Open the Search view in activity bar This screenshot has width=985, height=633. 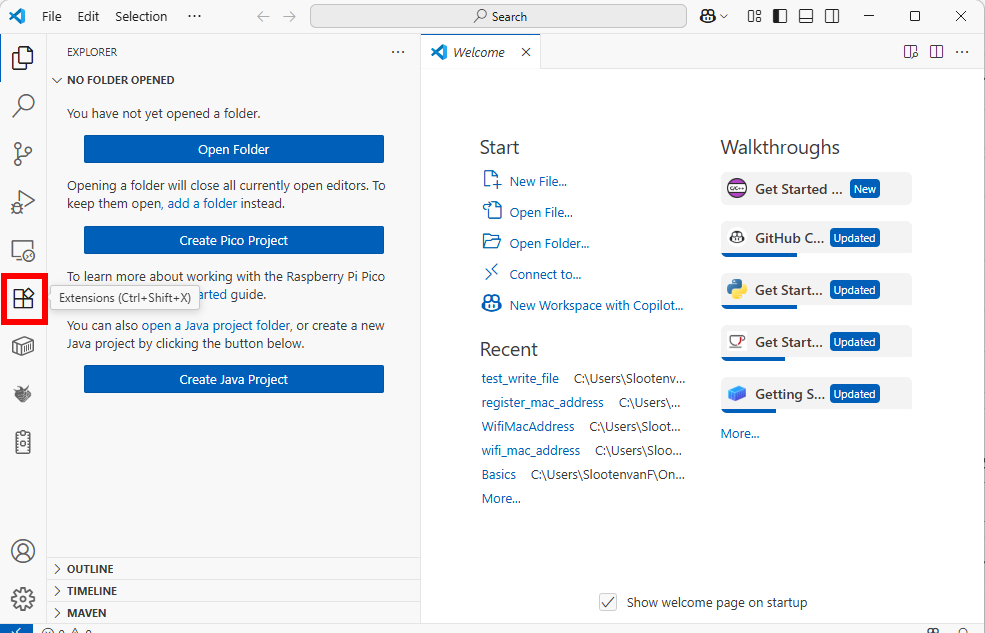coord(23,106)
